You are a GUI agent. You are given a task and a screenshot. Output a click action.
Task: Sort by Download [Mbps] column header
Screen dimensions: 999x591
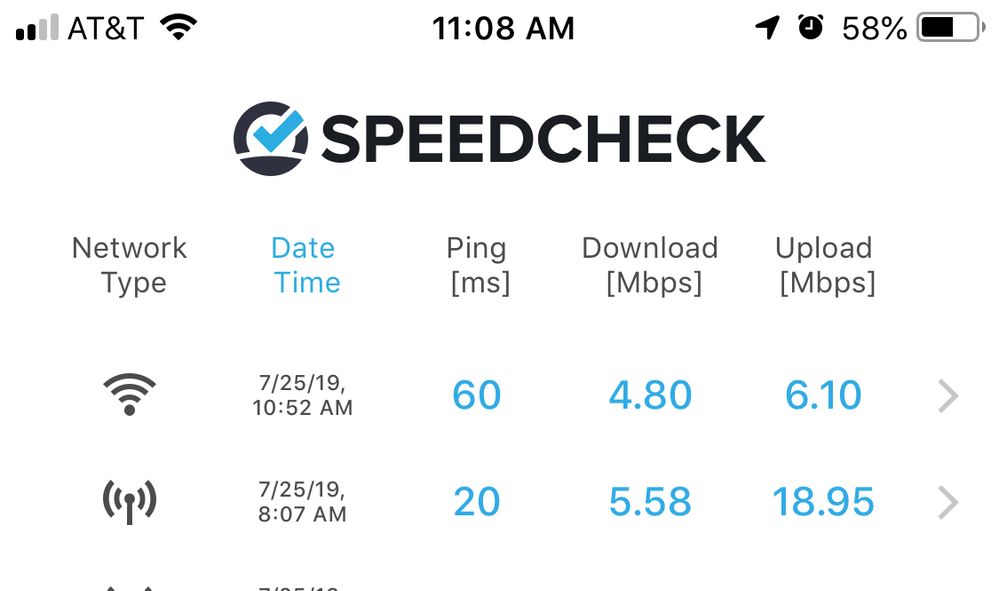click(650, 265)
